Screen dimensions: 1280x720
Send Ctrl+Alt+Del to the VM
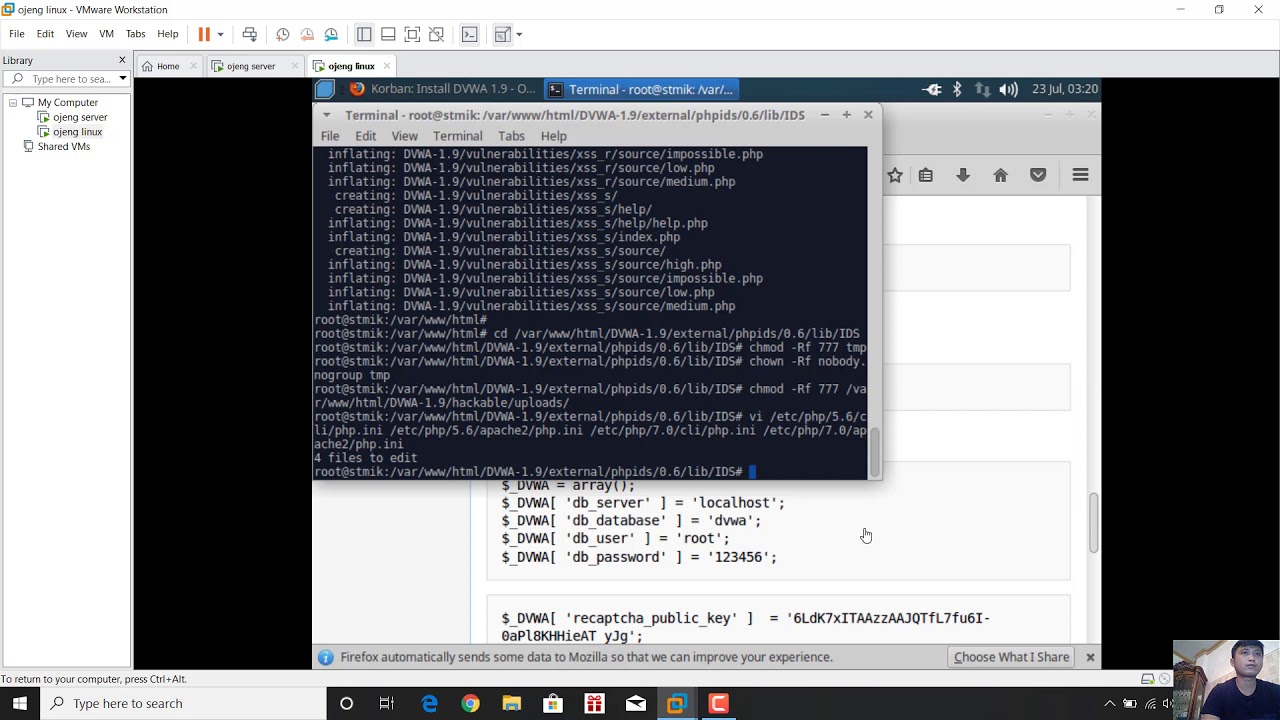pyautogui.click(x=250, y=34)
